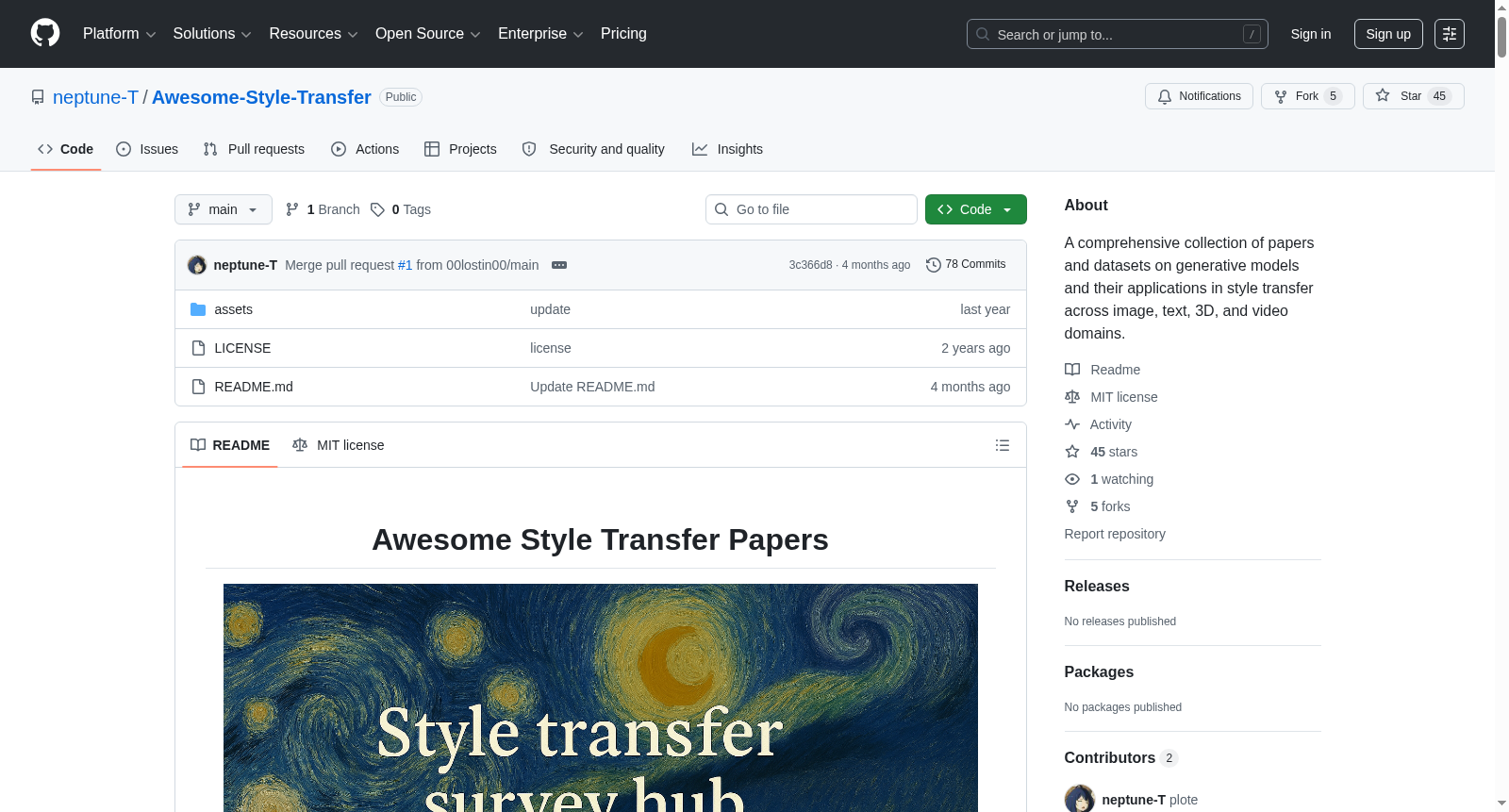View the 0 Tags link
The height and width of the screenshot is (812, 1509).
click(401, 209)
